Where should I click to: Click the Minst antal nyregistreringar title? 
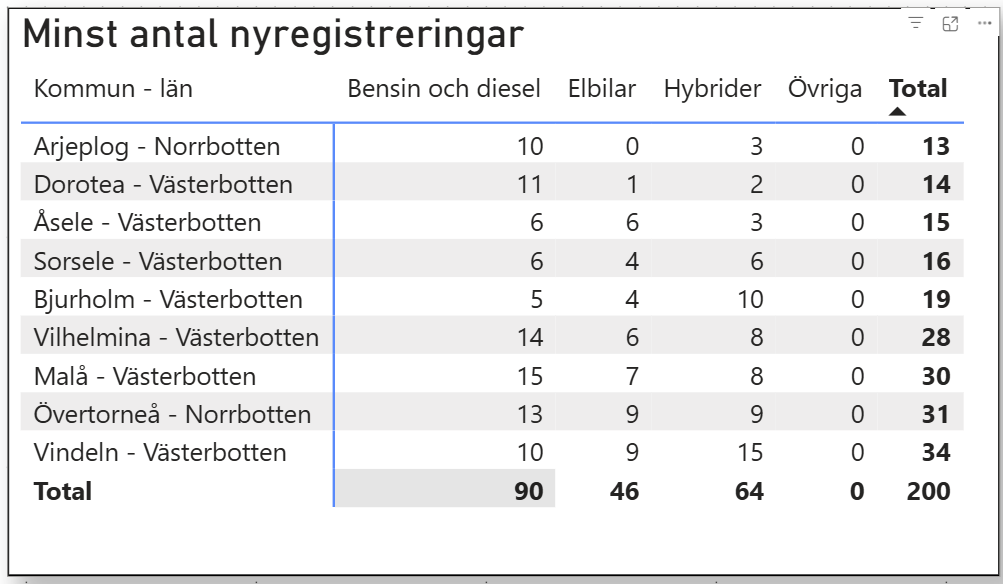(273, 35)
